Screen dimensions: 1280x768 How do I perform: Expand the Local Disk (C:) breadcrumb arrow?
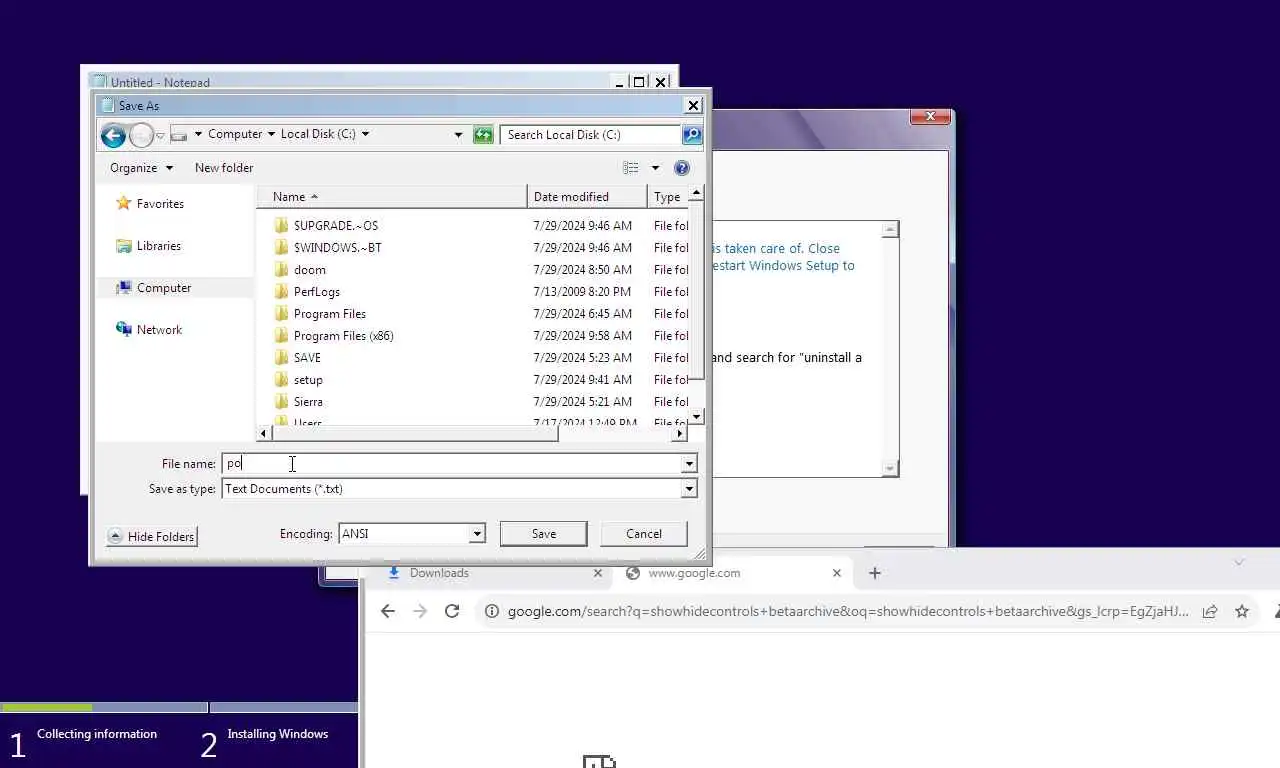(365, 134)
